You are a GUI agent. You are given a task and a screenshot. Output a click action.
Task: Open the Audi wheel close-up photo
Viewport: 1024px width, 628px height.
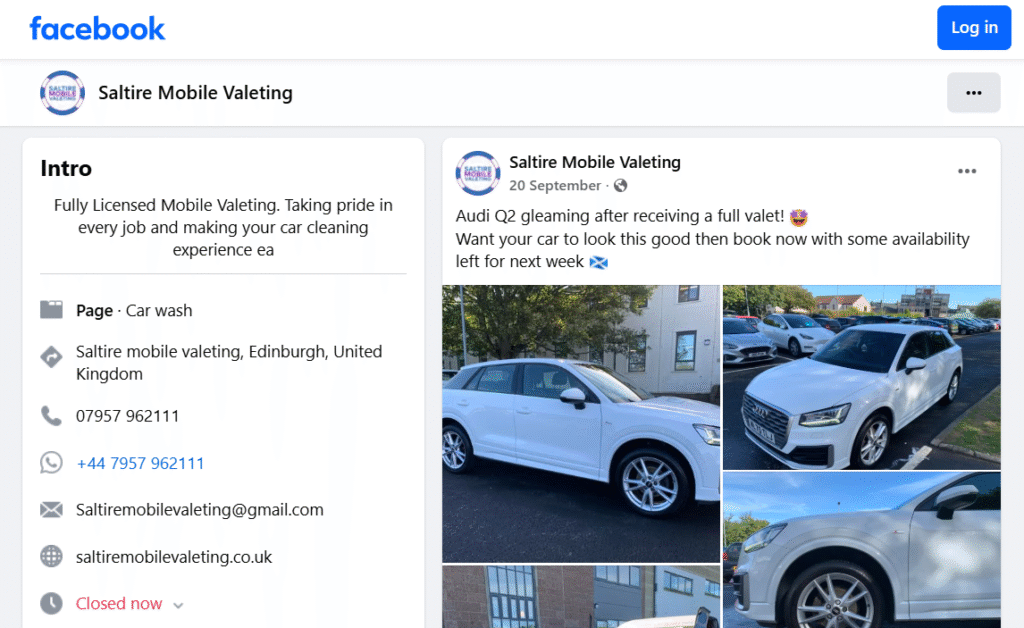861,550
